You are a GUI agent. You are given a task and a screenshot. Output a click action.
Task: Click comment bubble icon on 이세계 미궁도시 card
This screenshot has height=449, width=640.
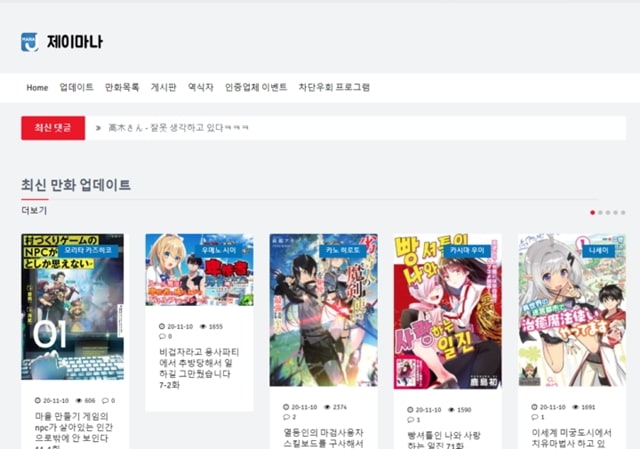tap(534, 417)
